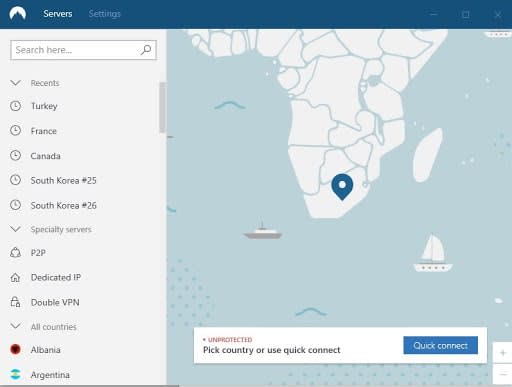512x387 pixels.
Task: Click the Double VPN lock icon
Action: 15,302
